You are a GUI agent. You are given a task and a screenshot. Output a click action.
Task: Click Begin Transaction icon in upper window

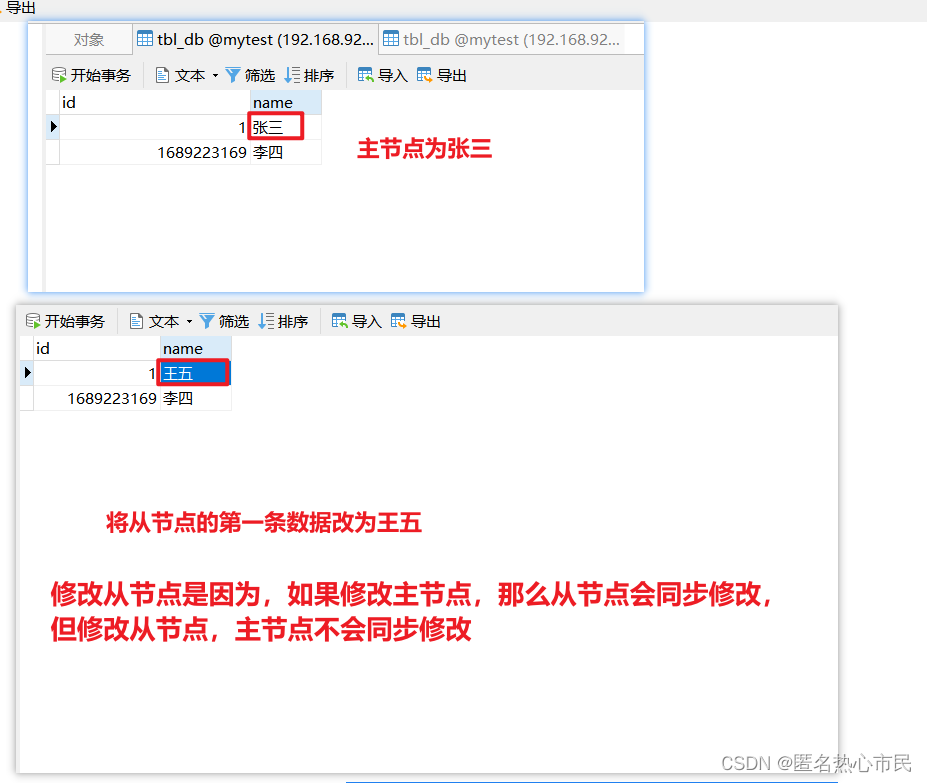59,75
